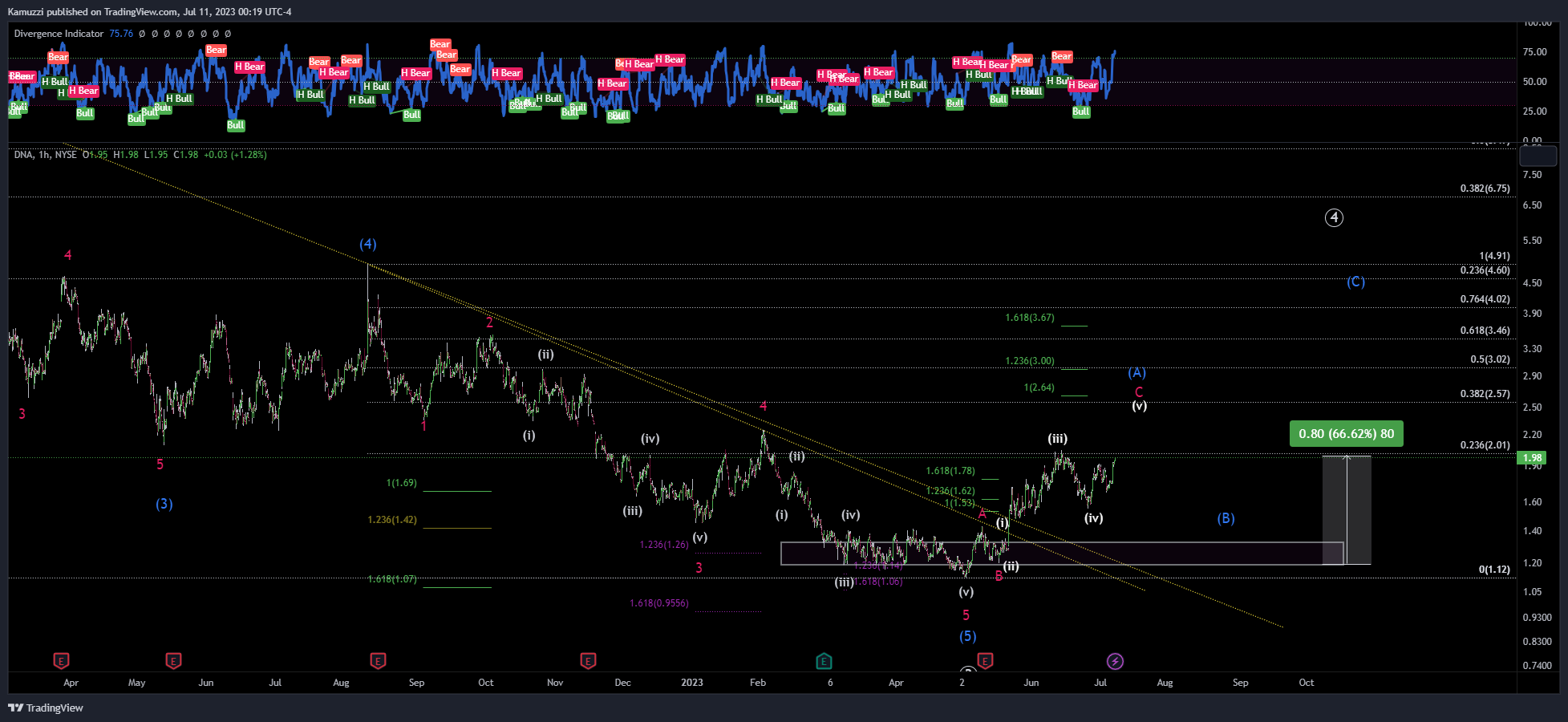Image resolution: width=1568 pixels, height=722 pixels.
Task: Click the Divergence Indicator title
Action: tap(59, 34)
